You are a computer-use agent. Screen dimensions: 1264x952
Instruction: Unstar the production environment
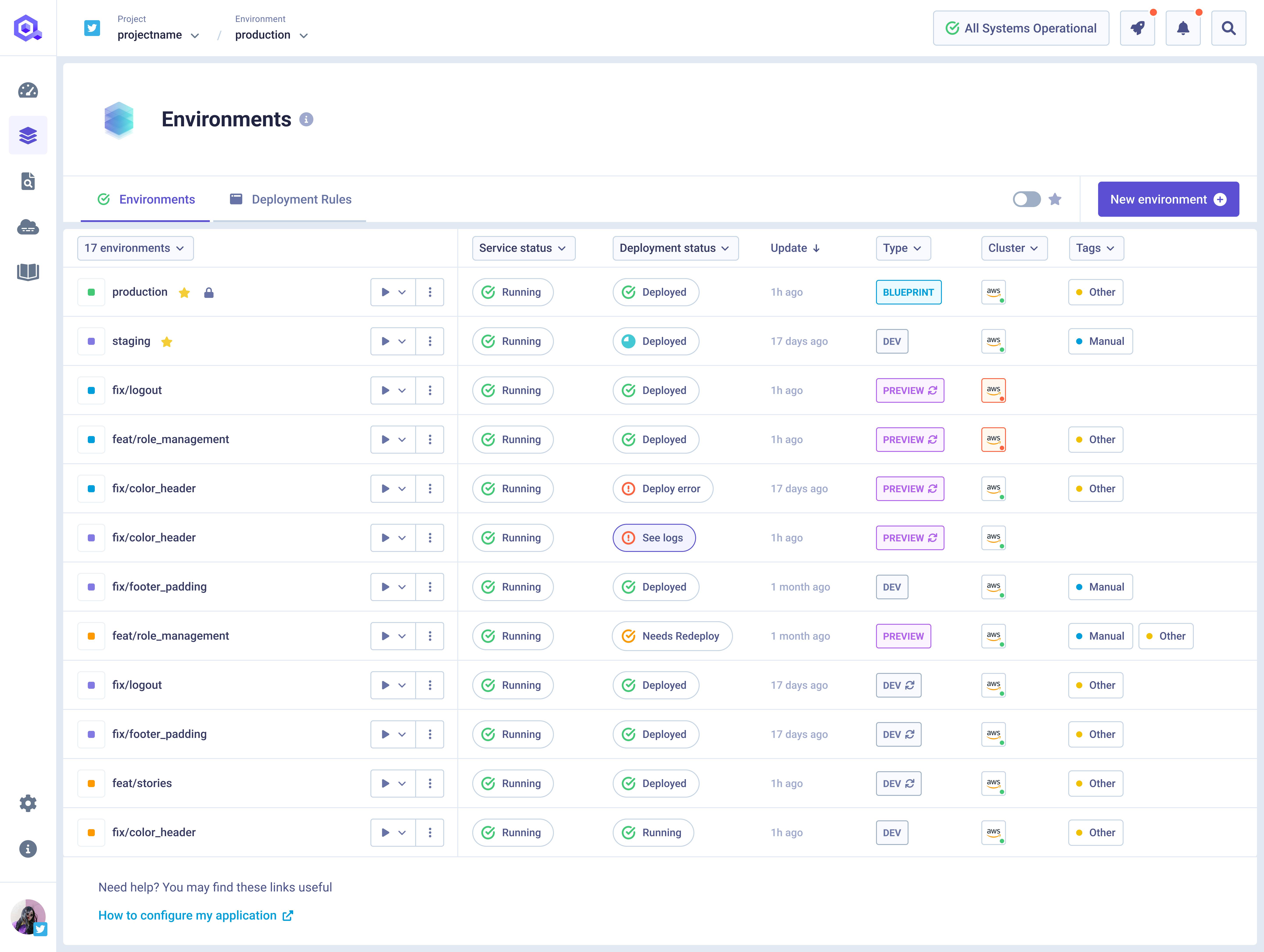[x=184, y=293]
